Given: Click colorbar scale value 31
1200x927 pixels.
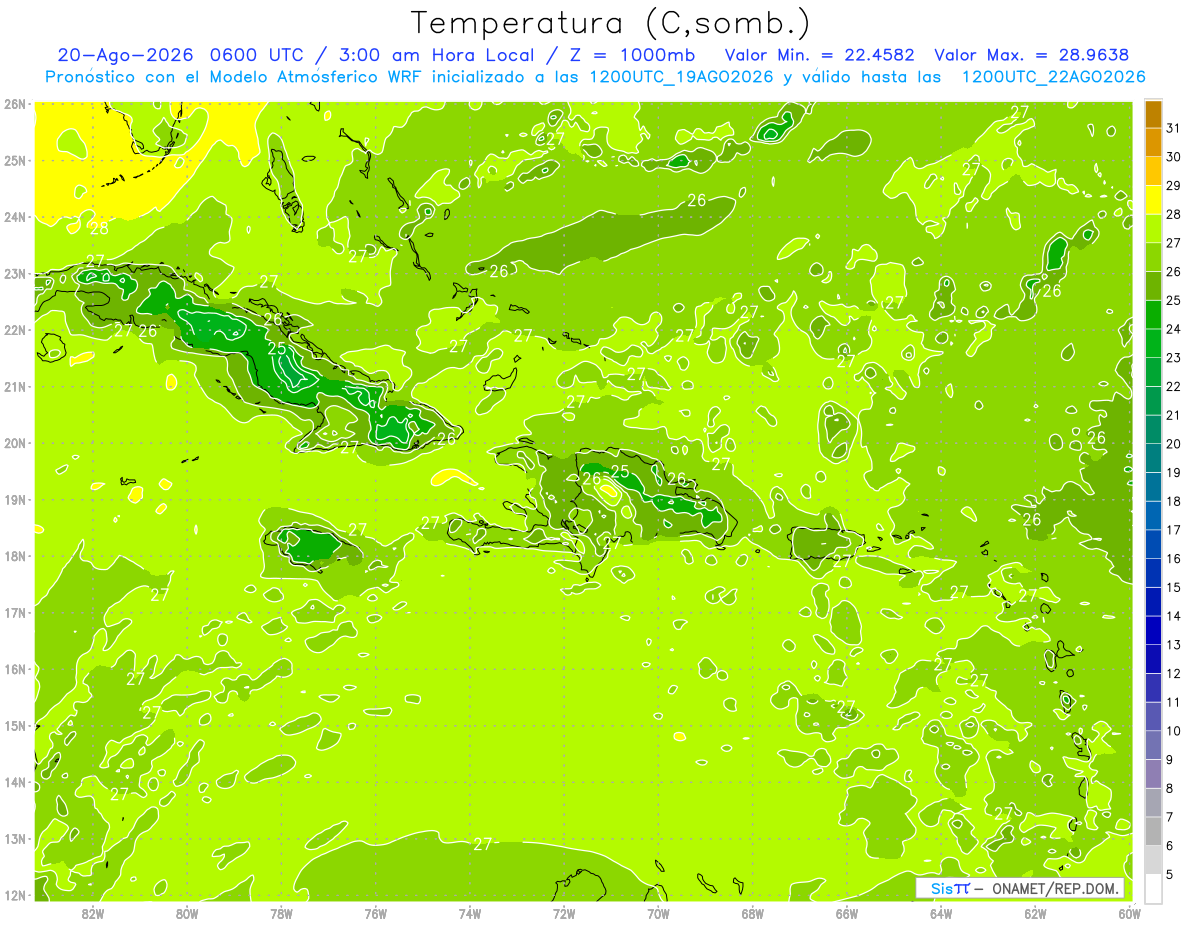Looking at the screenshot, I should coord(1173,128).
